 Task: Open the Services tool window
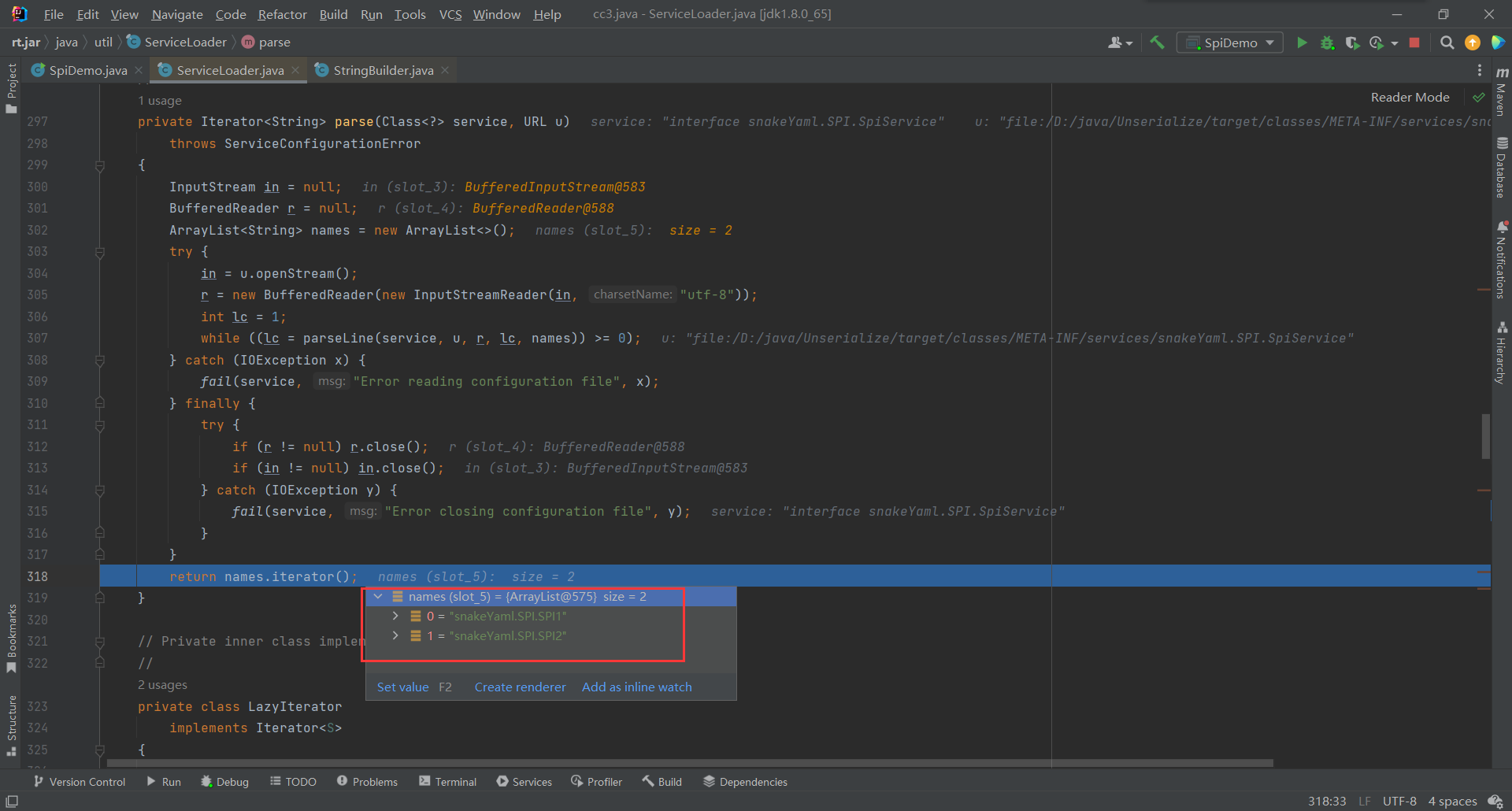point(524,782)
